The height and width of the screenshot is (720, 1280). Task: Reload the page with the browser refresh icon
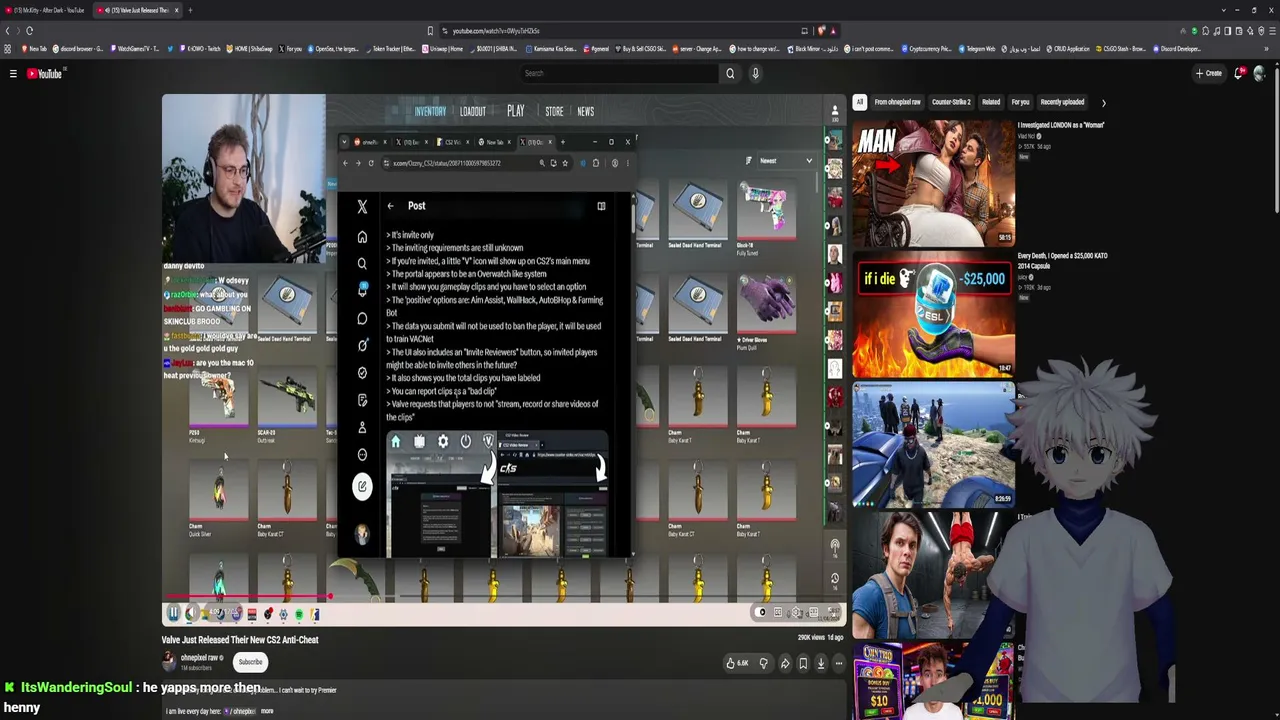tap(29, 31)
